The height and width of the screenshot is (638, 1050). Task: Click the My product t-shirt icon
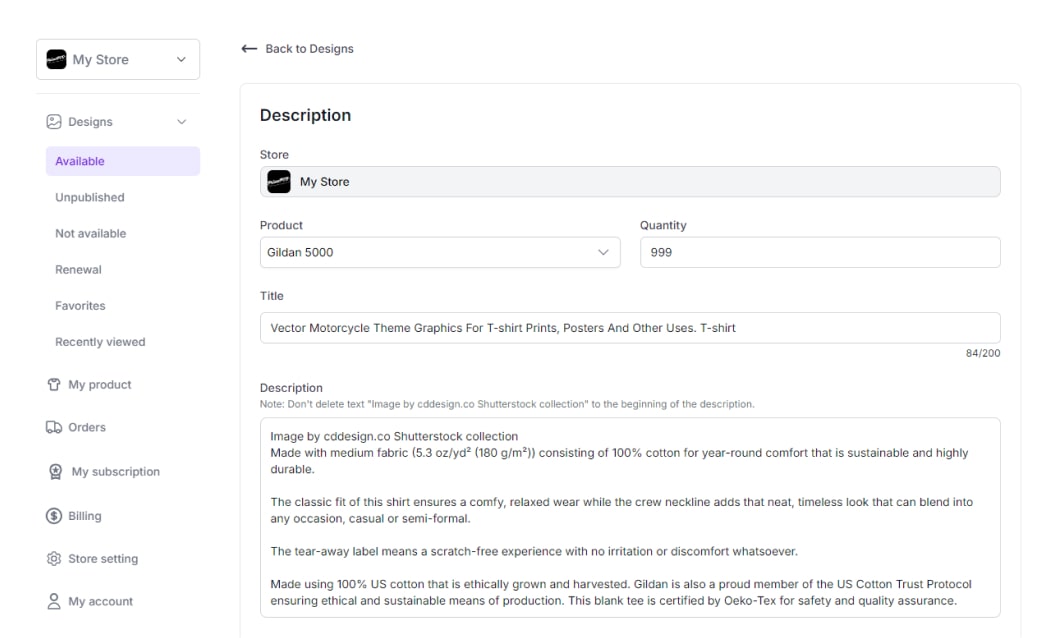[54, 385]
